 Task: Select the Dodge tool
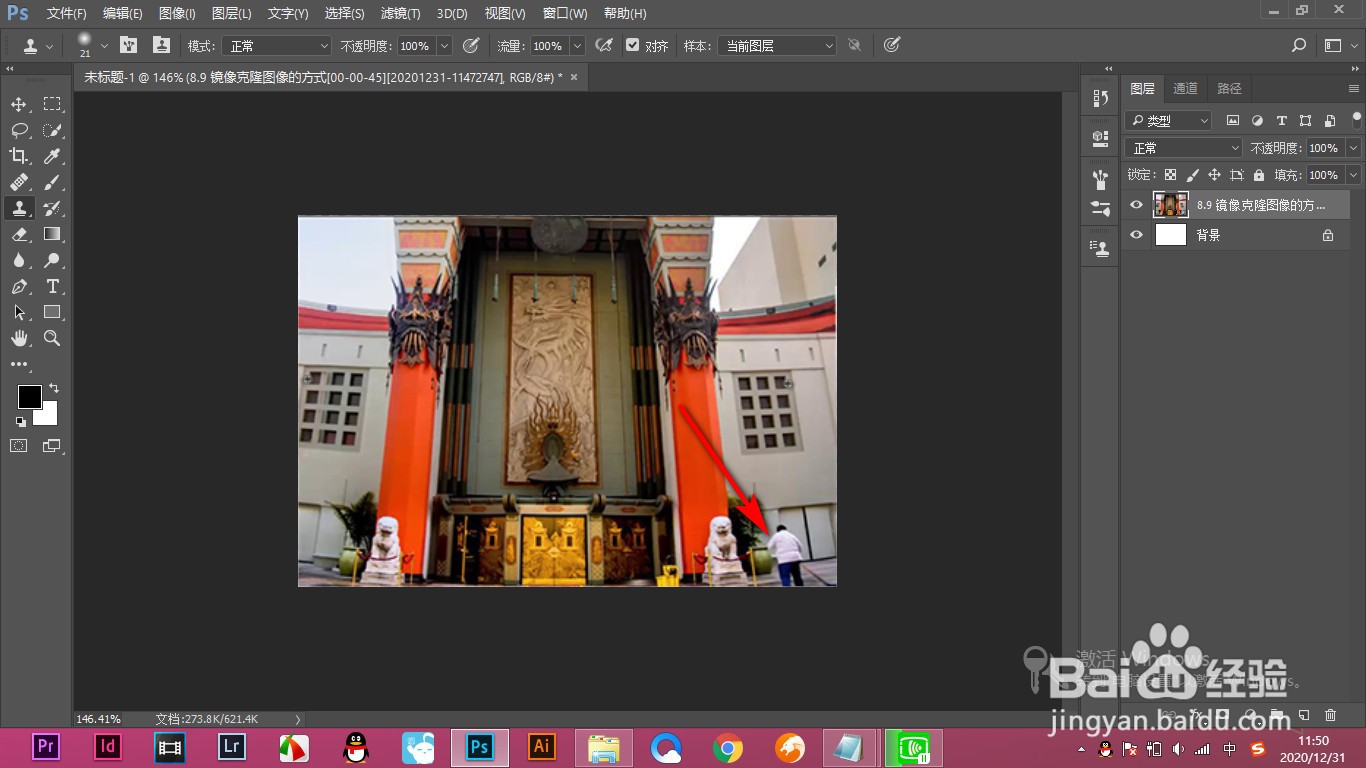tap(52, 260)
